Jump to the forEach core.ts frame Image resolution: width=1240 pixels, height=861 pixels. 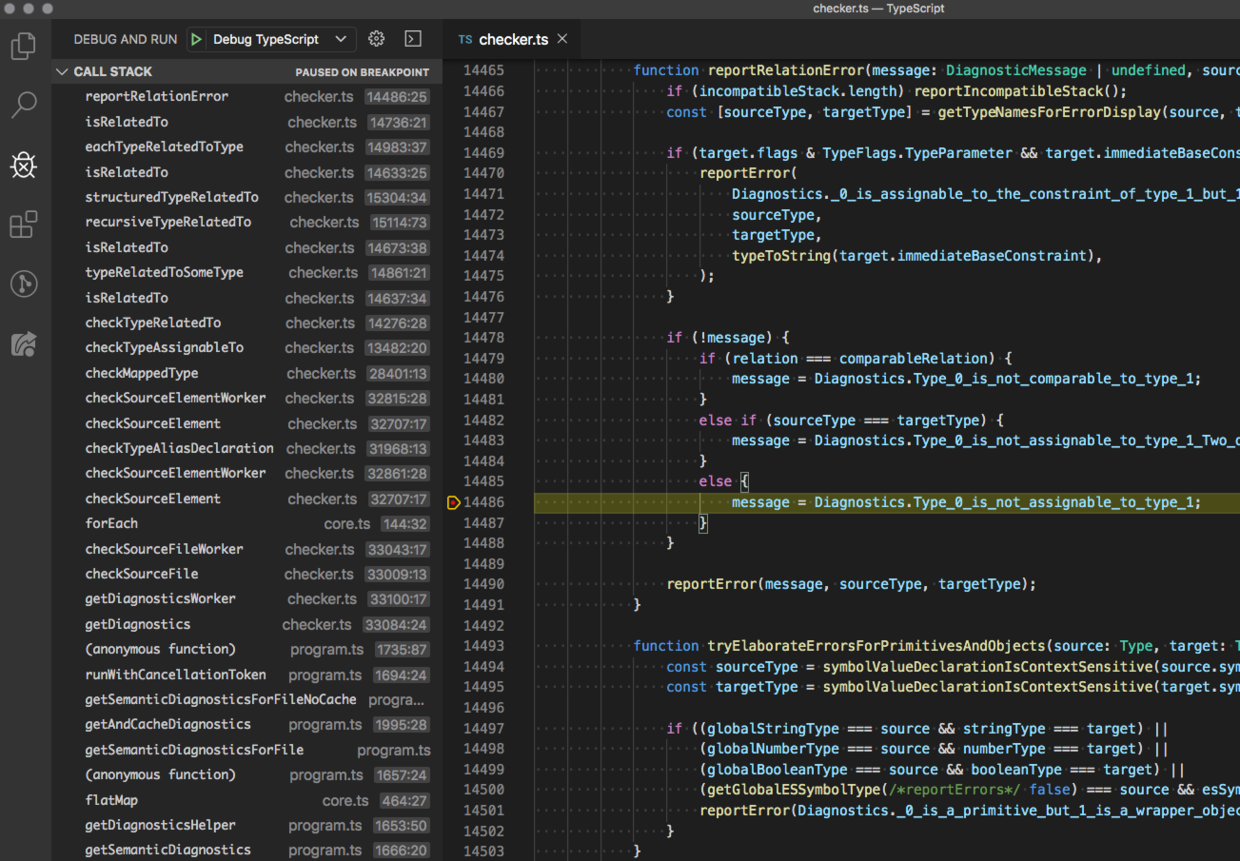[x=112, y=523]
